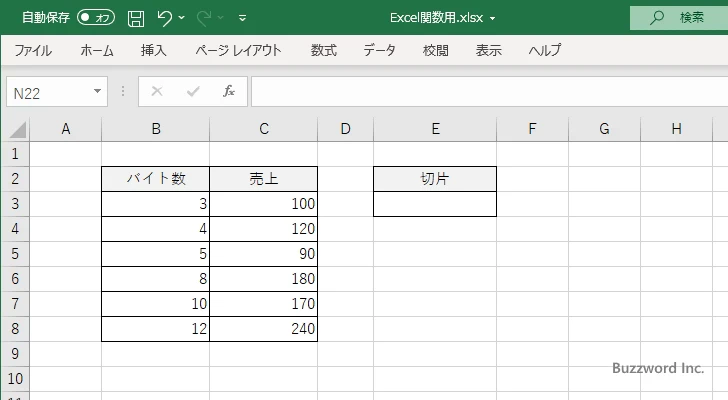Click the Undo arrow icon
The height and width of the screenshot is (400, 728).
164,18
